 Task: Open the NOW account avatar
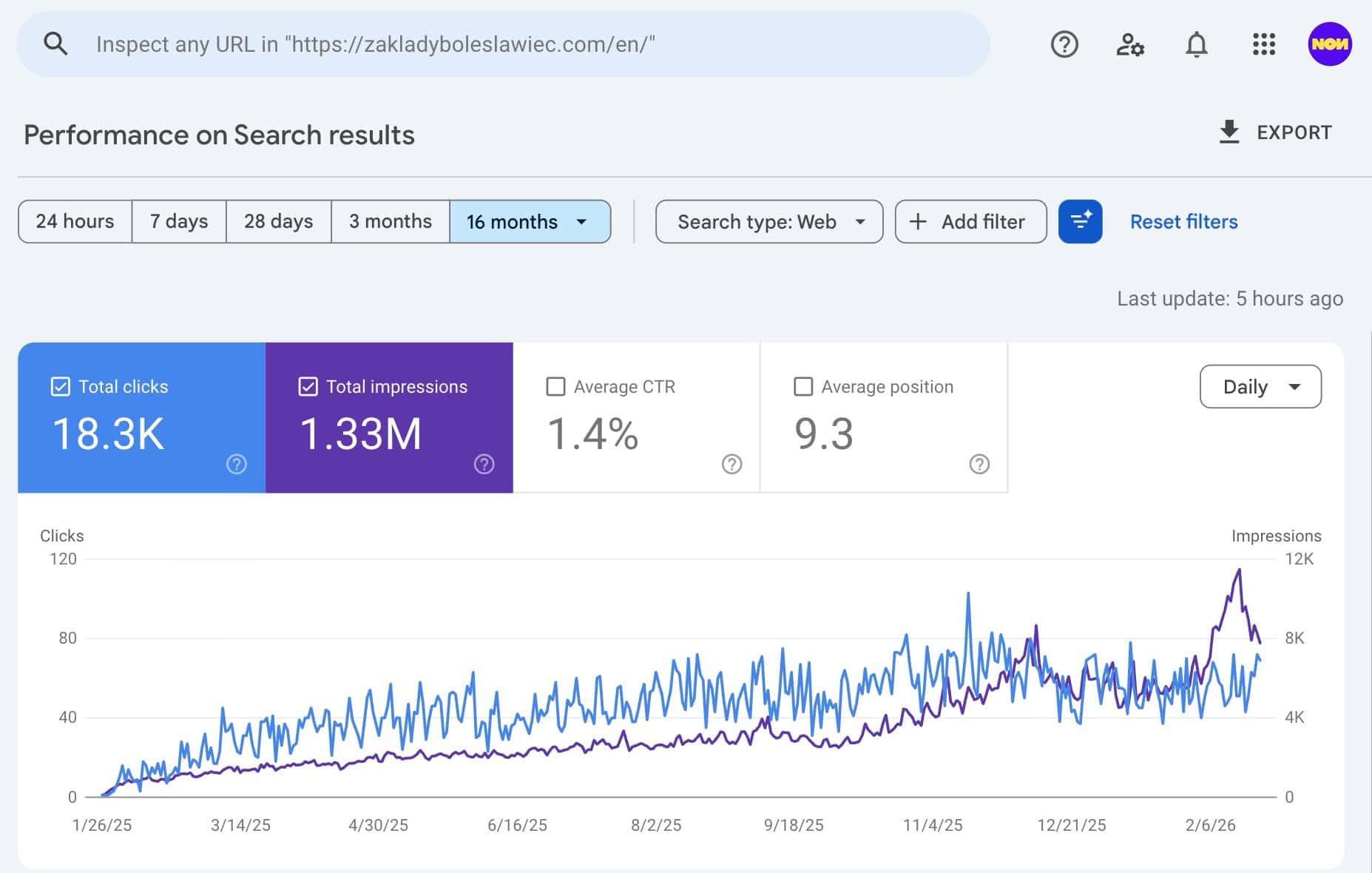[1330, 44]
